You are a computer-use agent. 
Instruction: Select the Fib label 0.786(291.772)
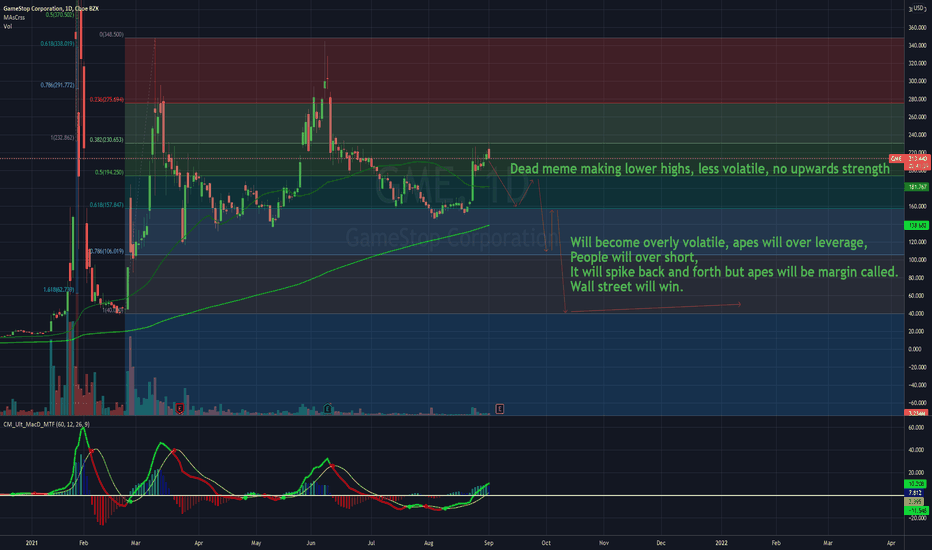[x=57, y=85]
